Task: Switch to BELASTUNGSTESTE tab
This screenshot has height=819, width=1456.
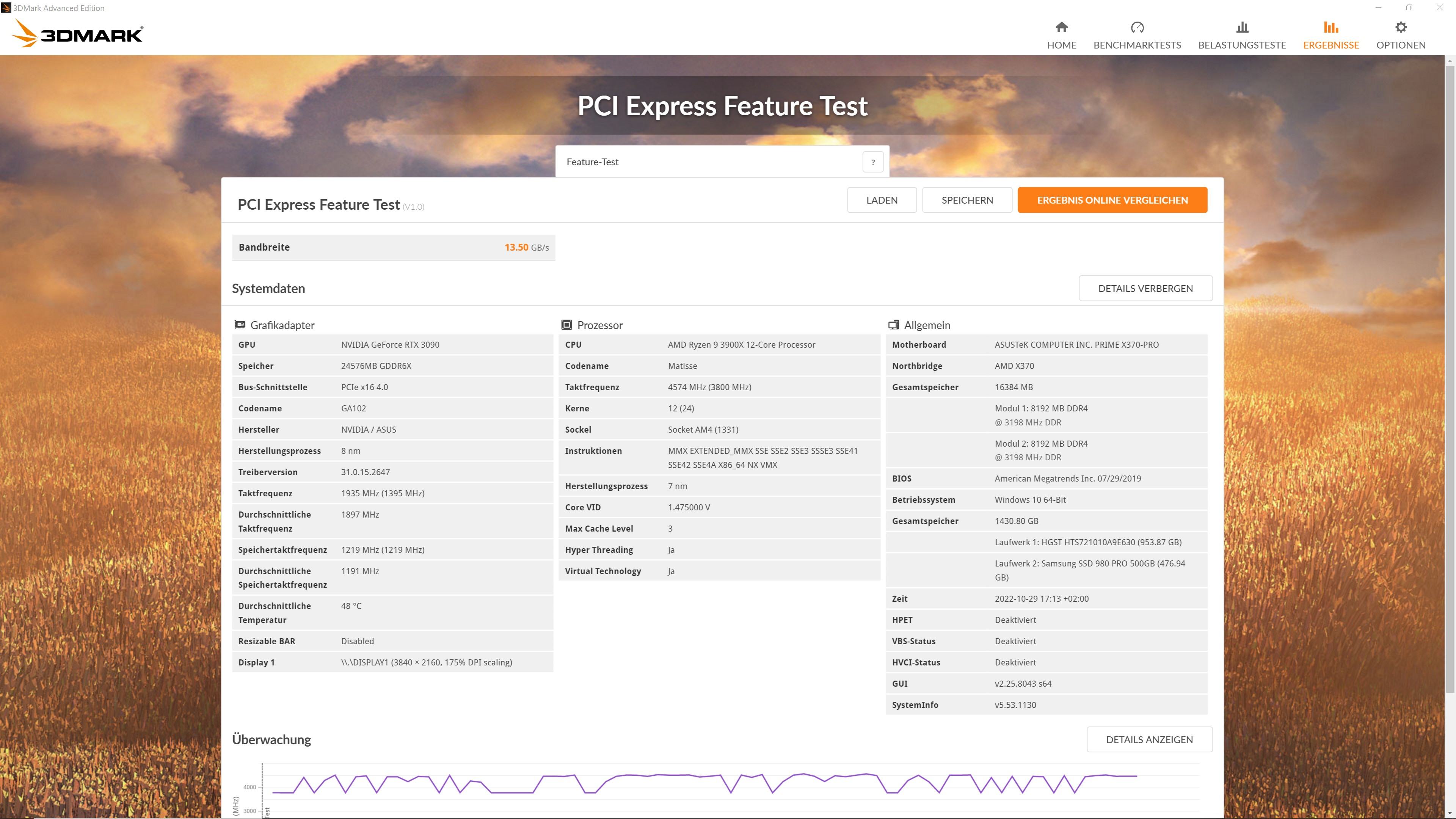Action: click(x=1242, y=35)
